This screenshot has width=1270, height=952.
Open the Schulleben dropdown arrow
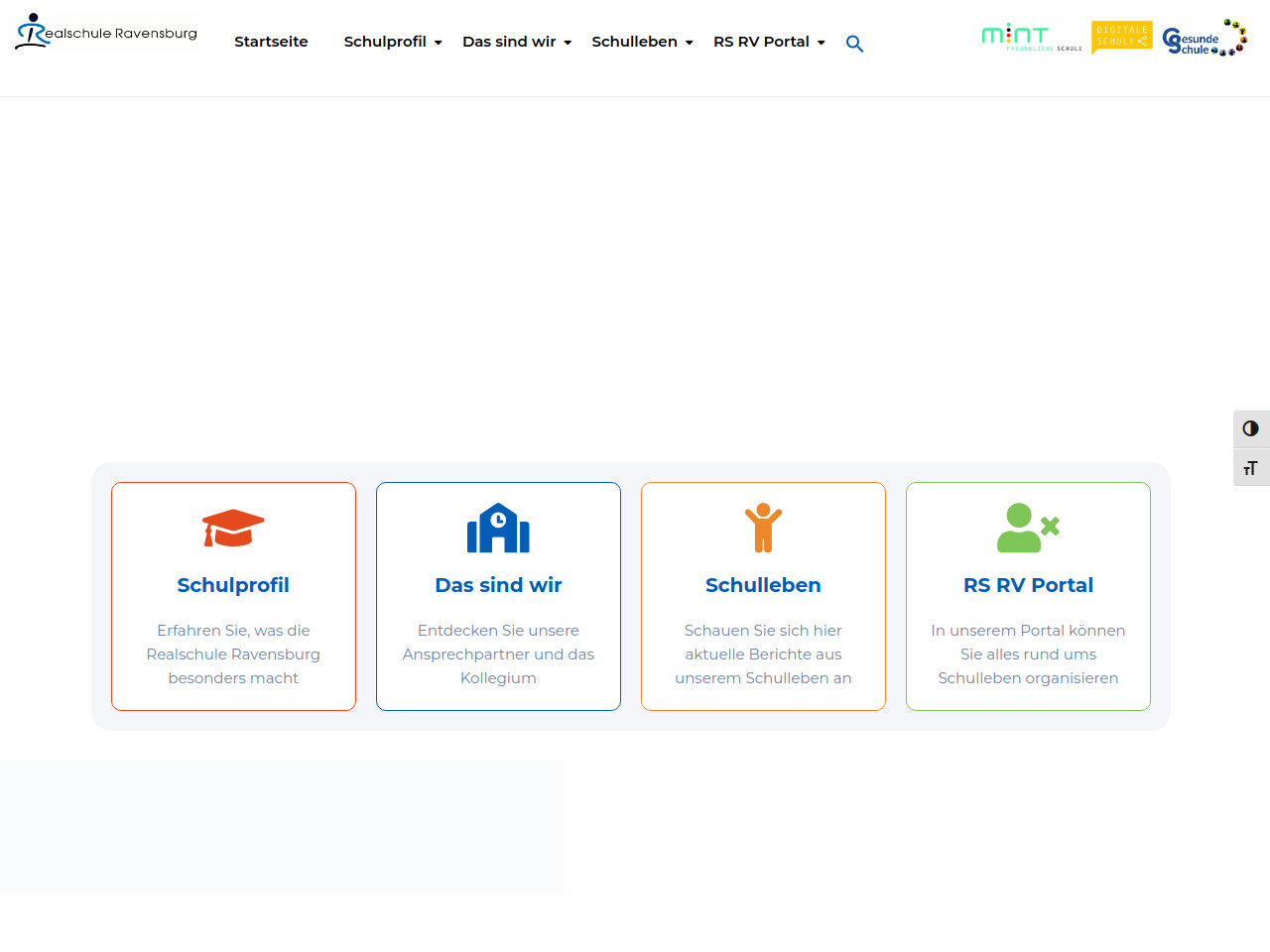coord(689,43)
